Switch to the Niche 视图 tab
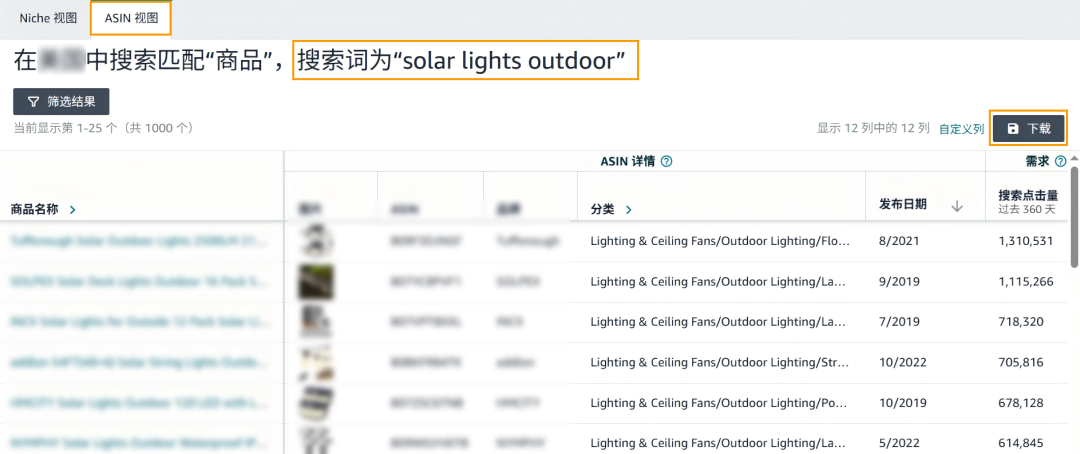The width and height of the screenshot is (1080, 454). coord(48,18)
